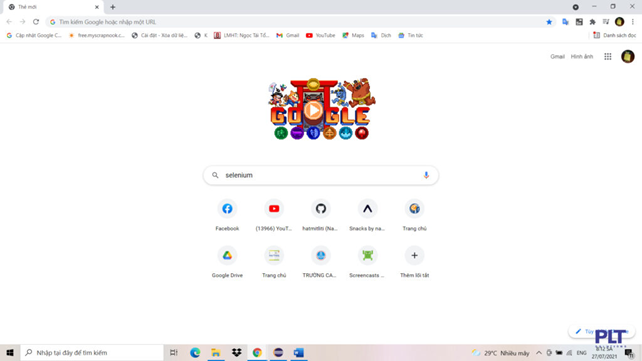Click the Gmail link at top right

click(x=557, y=56)
